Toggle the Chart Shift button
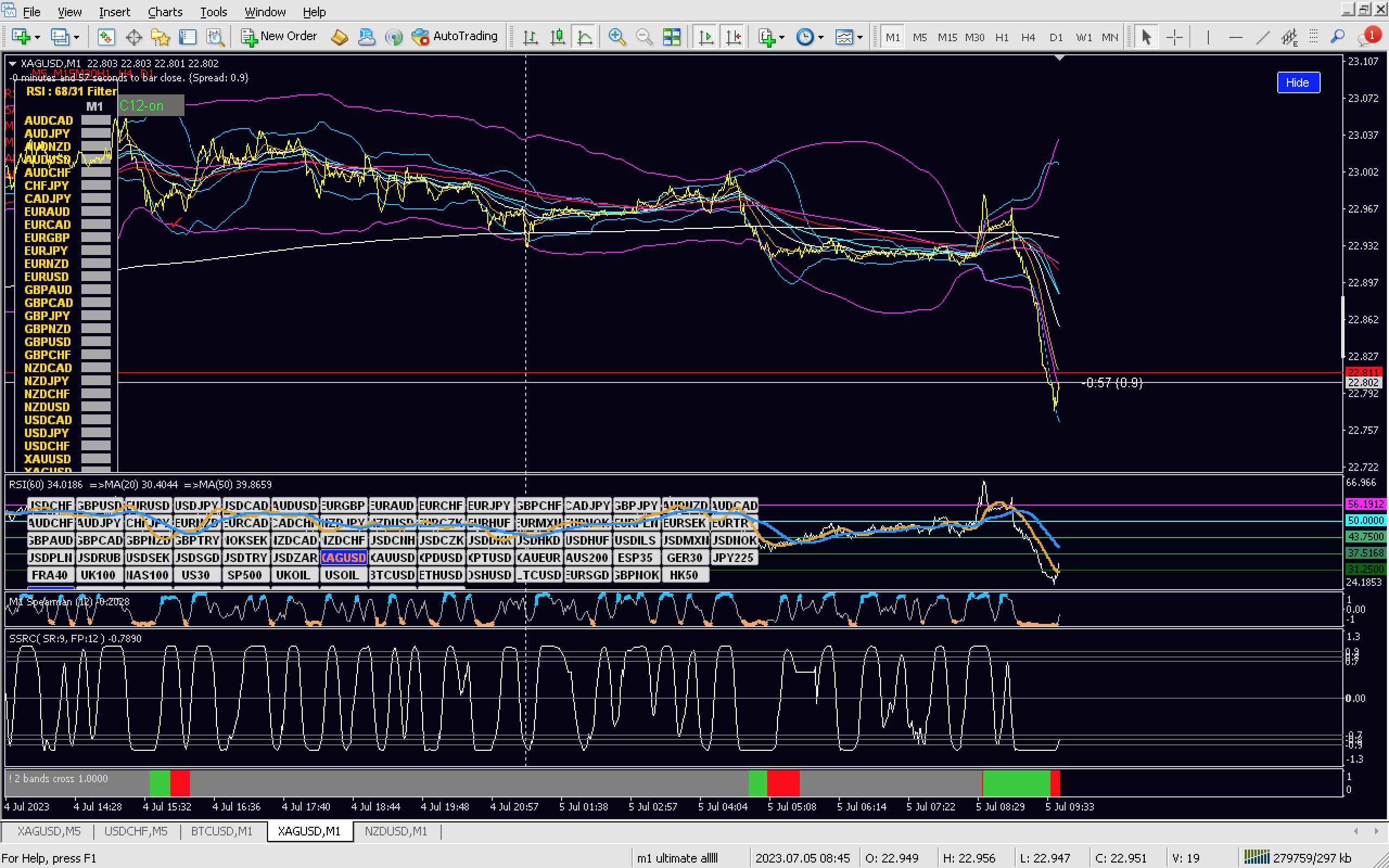The height and width of the screenshot is (868, 1389). pos(734,37)
